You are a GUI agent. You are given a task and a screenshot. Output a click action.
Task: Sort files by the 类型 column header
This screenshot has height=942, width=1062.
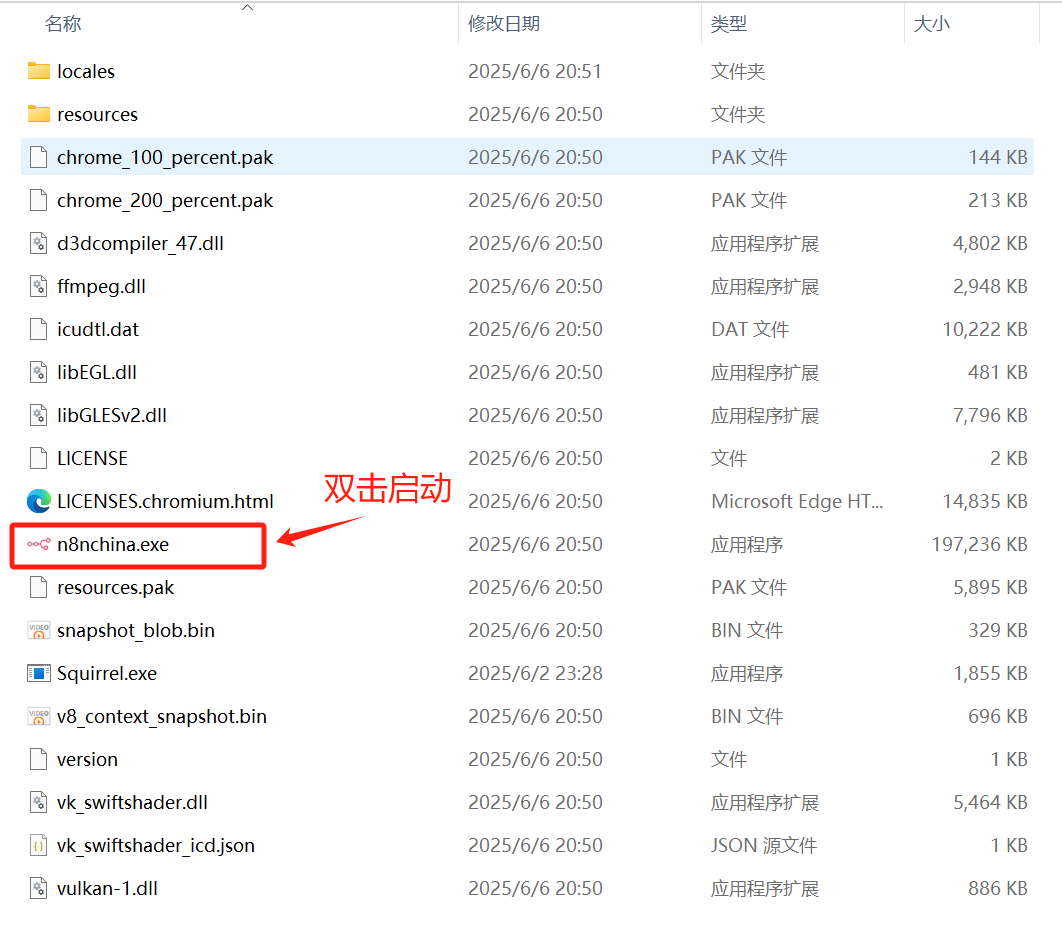click(x=729, y=24)
